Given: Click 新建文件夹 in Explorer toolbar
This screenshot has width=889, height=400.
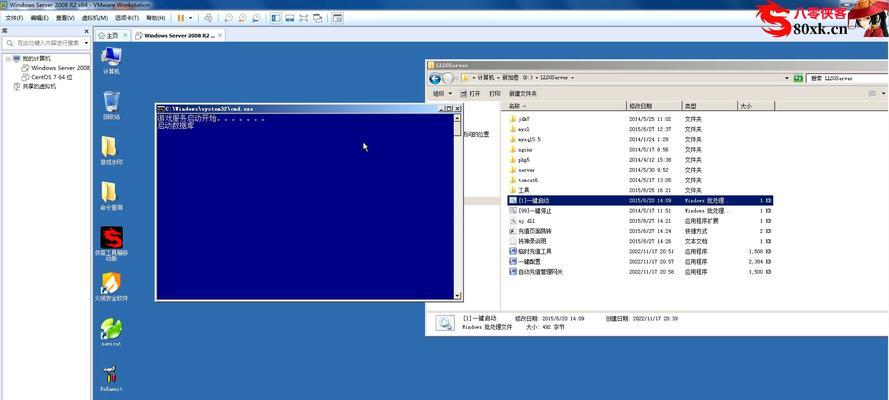Looking at the screenshot, I should tap(523, 93).
